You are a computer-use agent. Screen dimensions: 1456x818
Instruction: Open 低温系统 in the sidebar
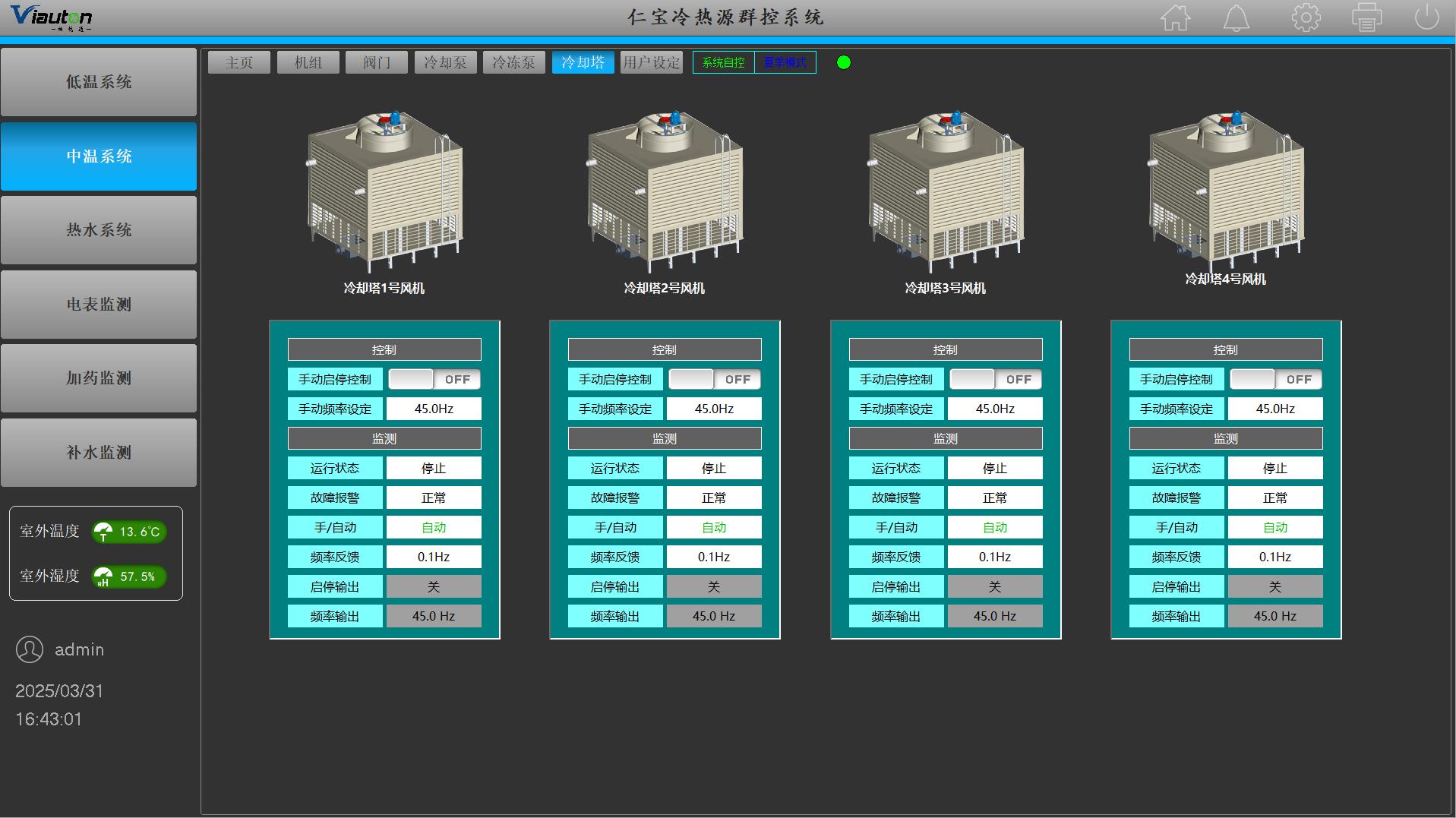click(99, 82)
